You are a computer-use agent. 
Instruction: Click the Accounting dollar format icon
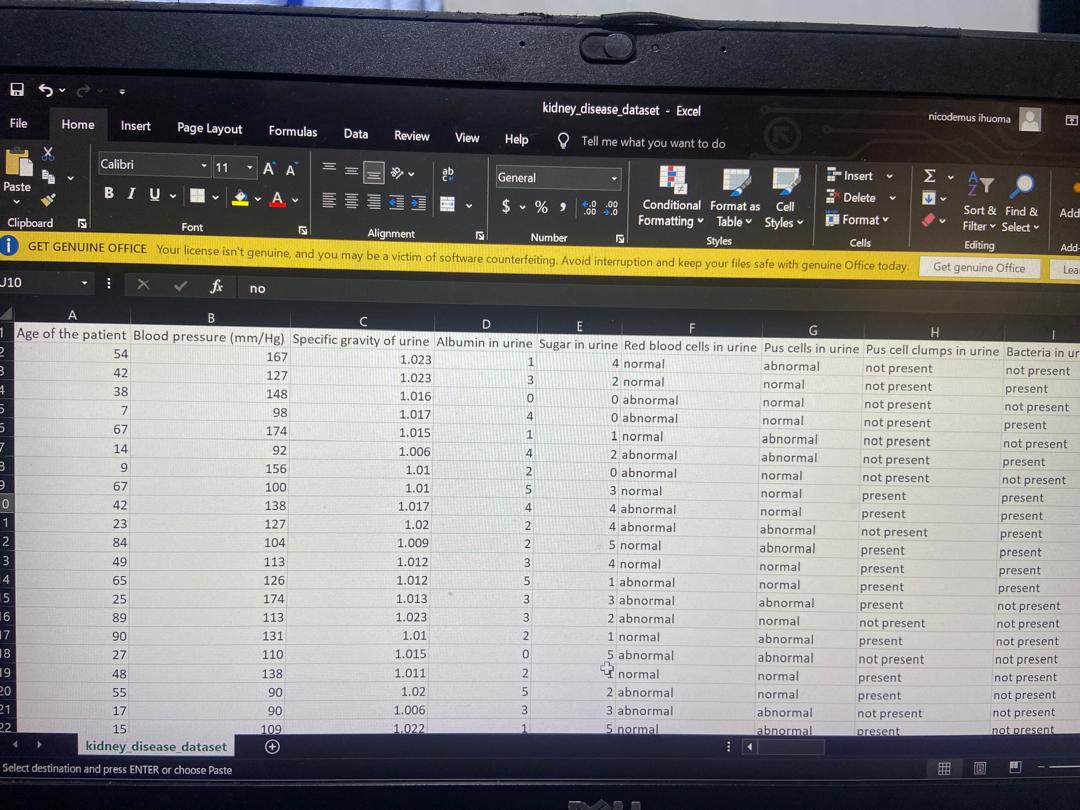point(506,206)
